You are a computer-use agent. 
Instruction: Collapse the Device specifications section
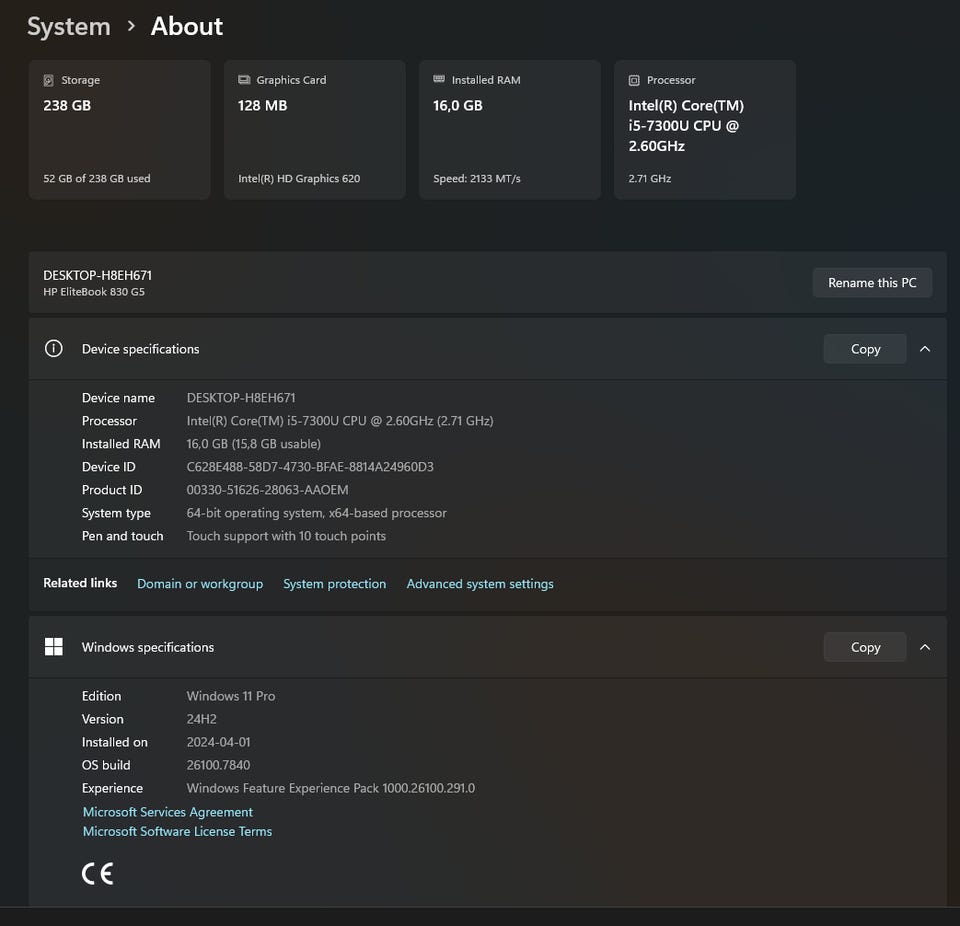pos(924,349)
